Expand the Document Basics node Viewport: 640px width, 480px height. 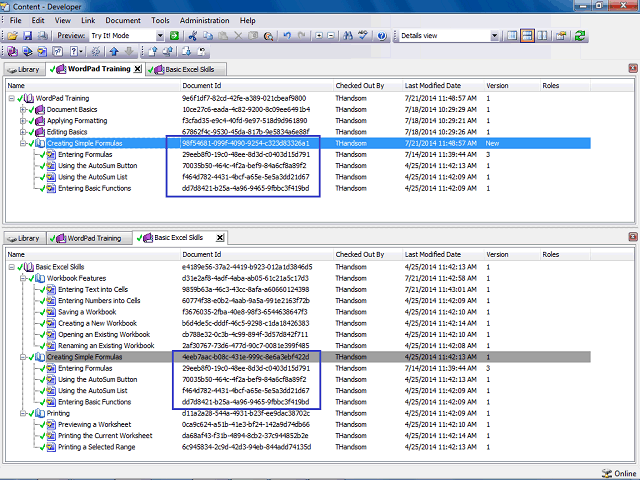[x=23, y=110]
